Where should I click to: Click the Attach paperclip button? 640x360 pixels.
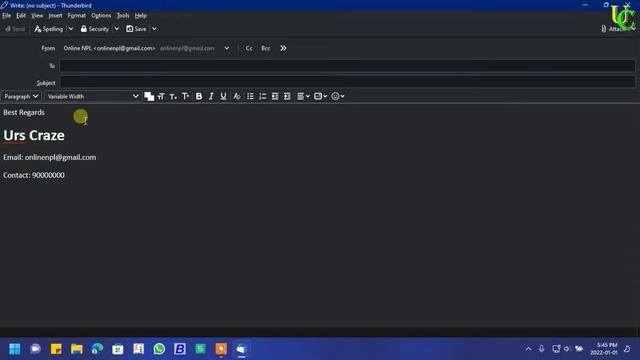[x=614, y=29]
